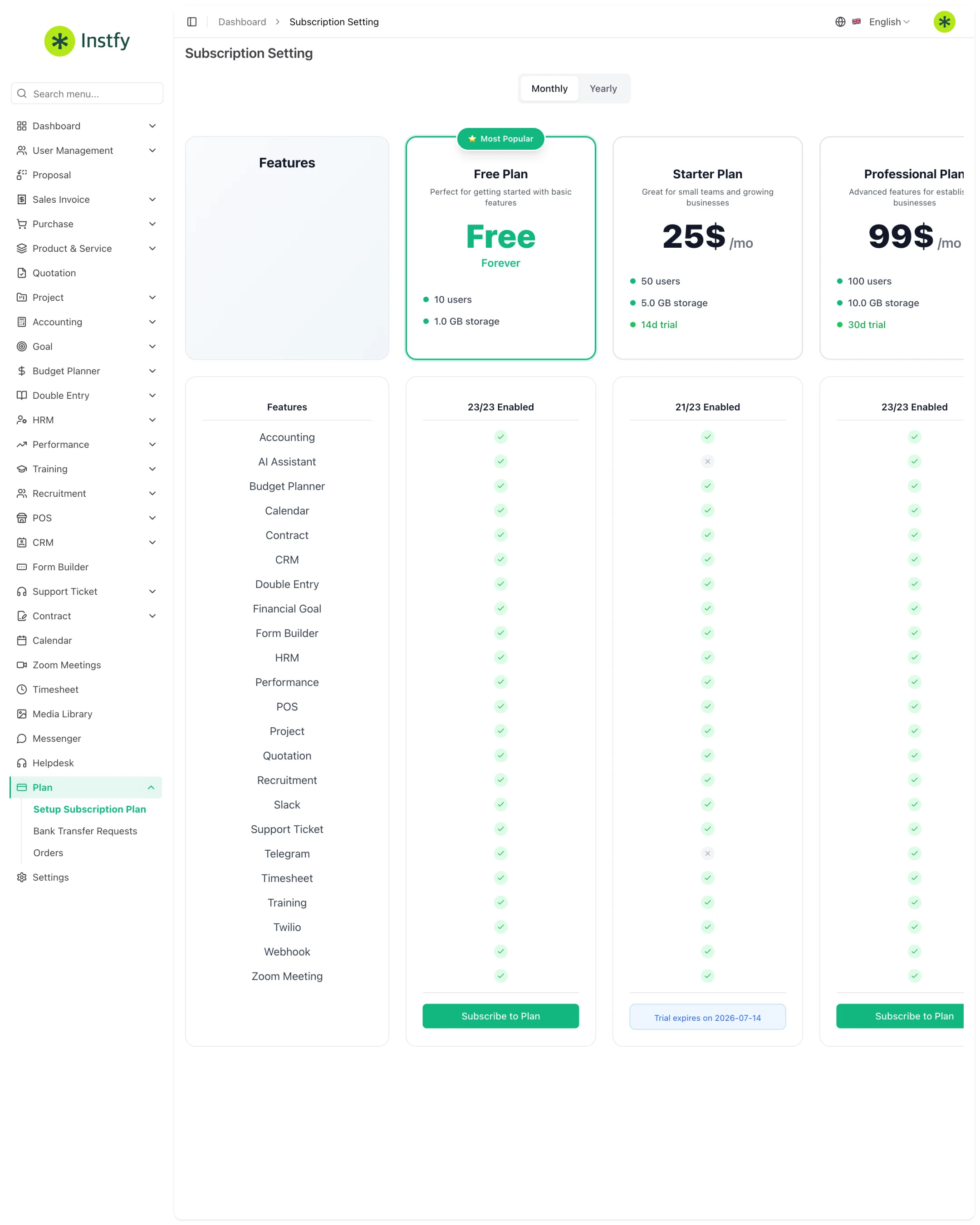980x1225 pixels.
Task: Click the Performance trend icon
Action: pos(22,444)
